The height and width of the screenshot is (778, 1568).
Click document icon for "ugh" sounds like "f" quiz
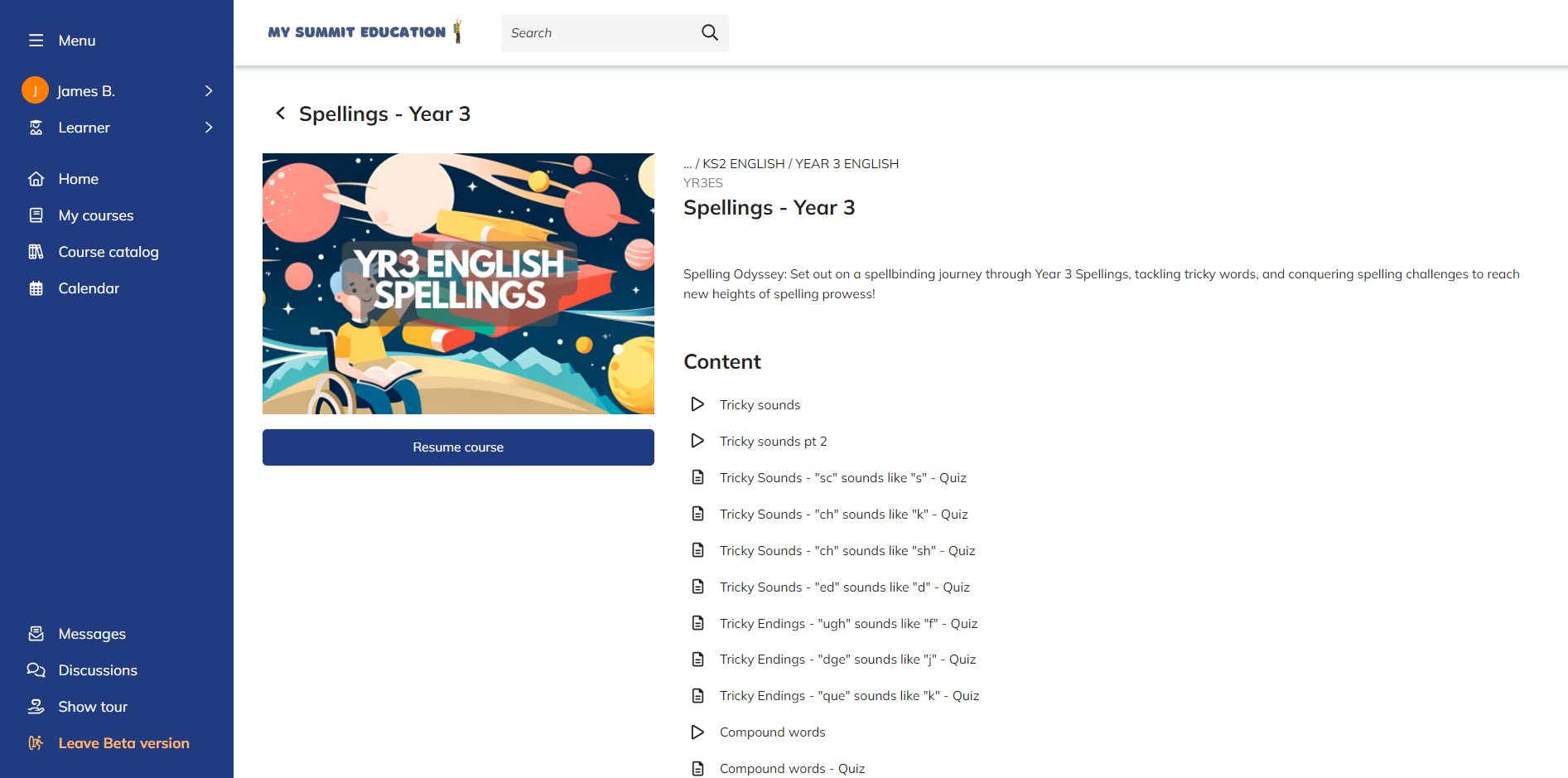click(x=698, y=623)
